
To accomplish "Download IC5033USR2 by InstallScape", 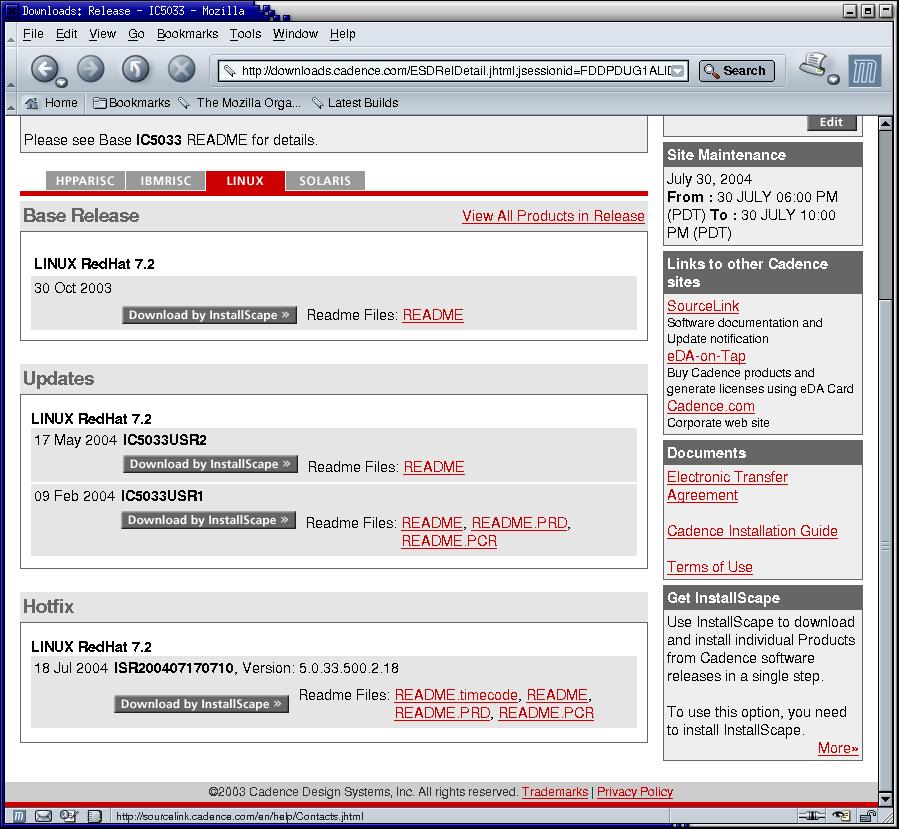I will [x=210, y=464].
